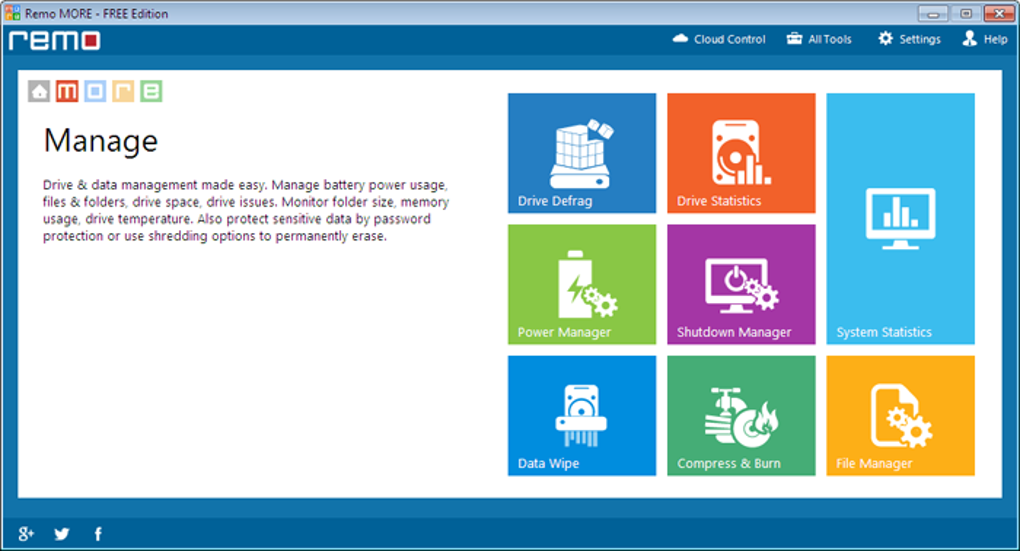Open the Data Wipe tile
The width and height of the screenshot is (1020, 551).
click(582, 416)
